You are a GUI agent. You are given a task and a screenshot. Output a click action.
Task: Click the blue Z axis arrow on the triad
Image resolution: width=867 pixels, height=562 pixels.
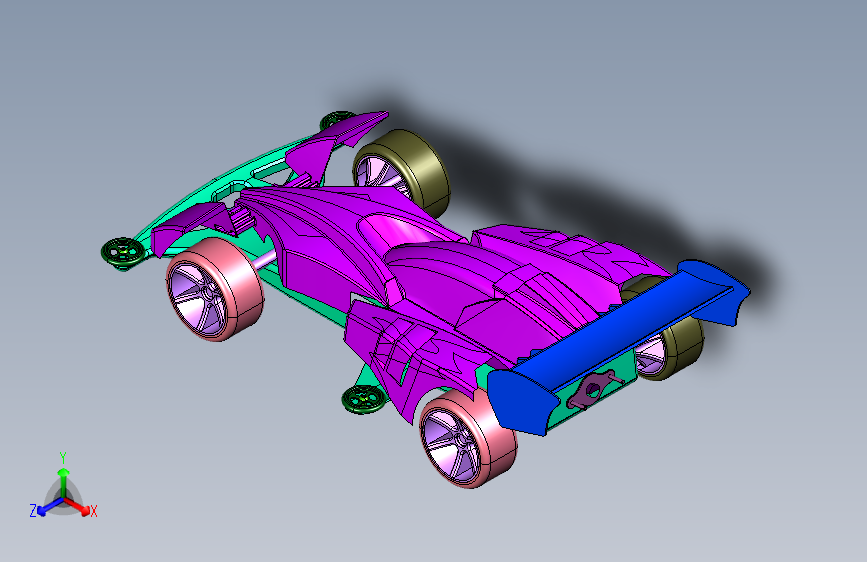pyautogui.click(x=49, y=507)
